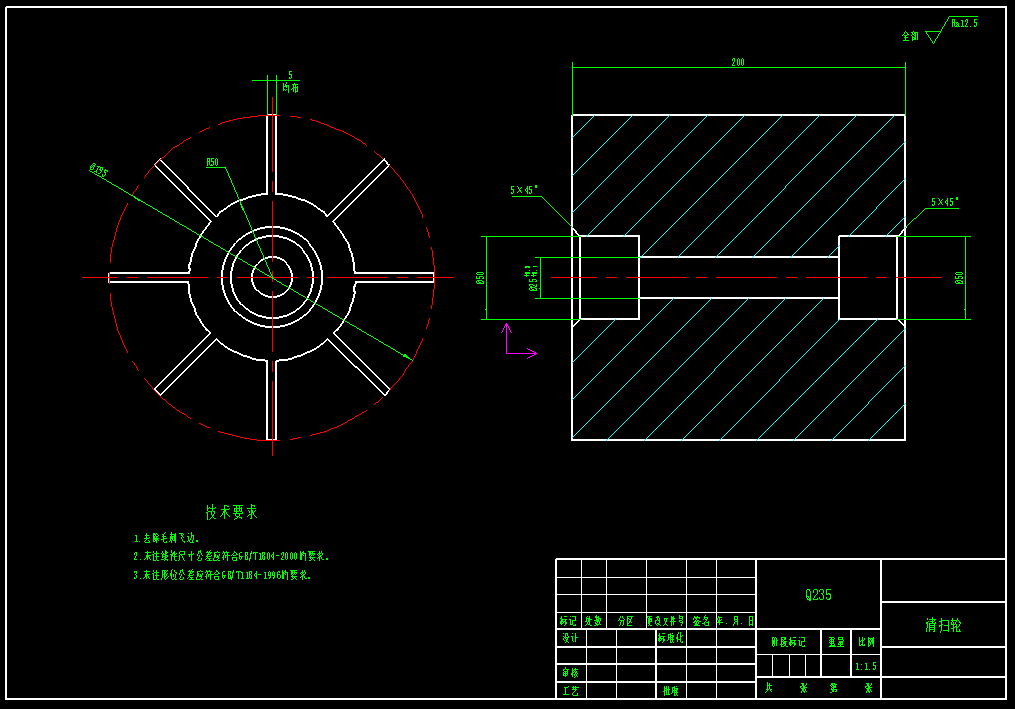This screenshot has height=709, width=1015.
Task: Select the 标记 cell in title block
Action: pyautogui.click(x=568, y=621)
